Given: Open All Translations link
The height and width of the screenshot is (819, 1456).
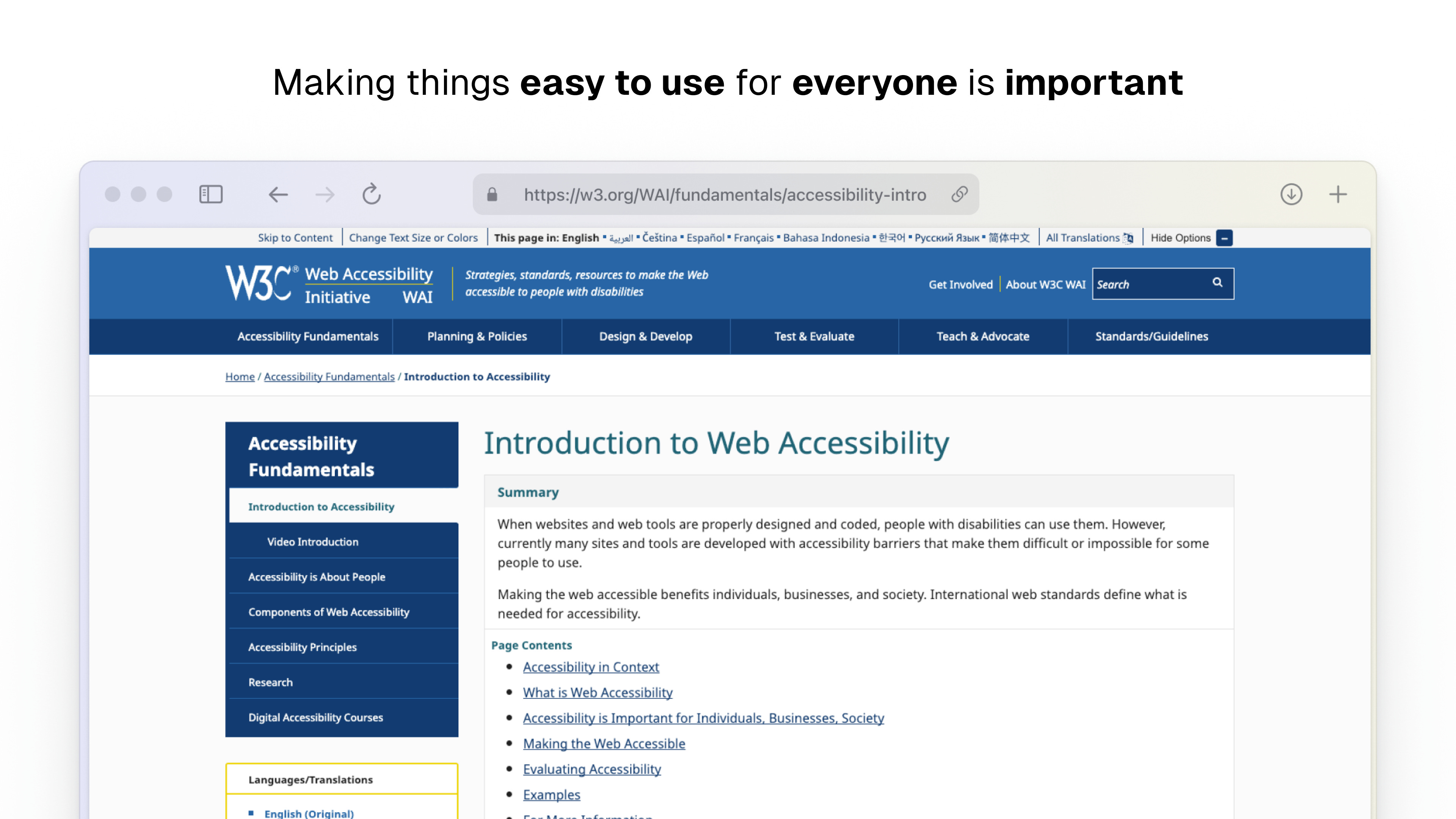Looking at the screenshot, I should point(1083,238).
